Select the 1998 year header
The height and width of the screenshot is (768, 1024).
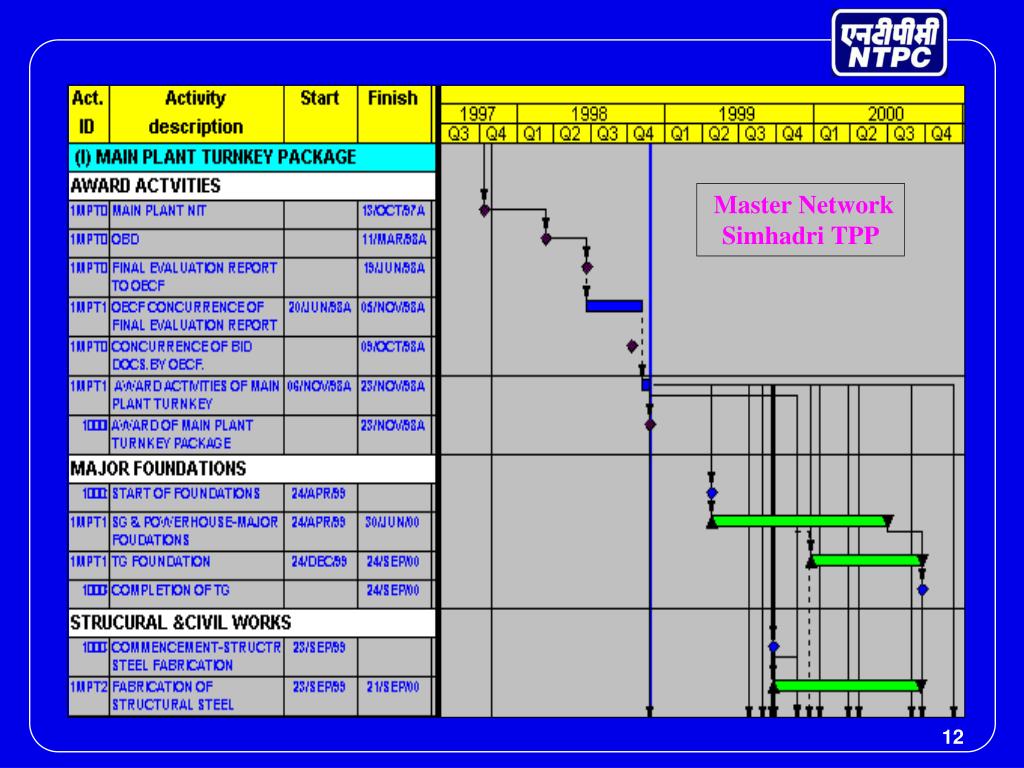click(x=590, y=114)
